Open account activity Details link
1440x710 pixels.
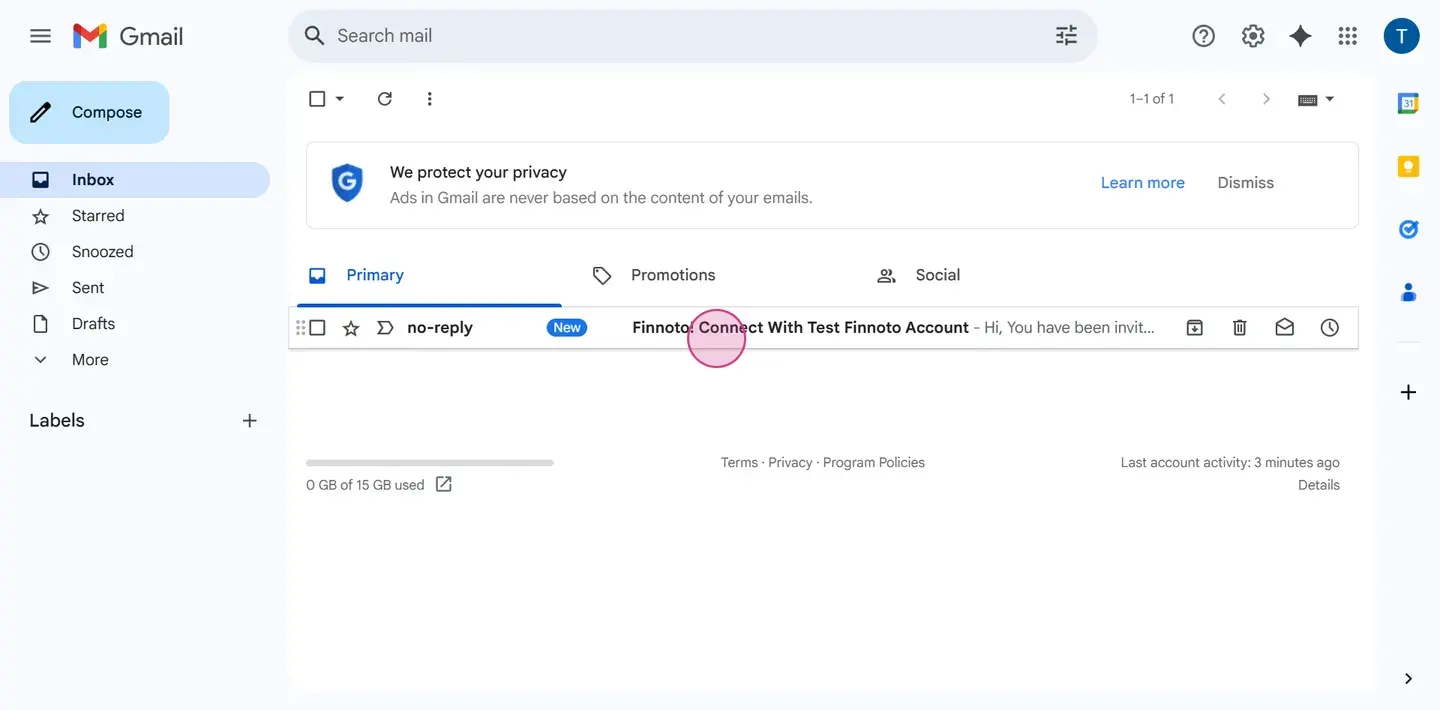(1318, 485)
